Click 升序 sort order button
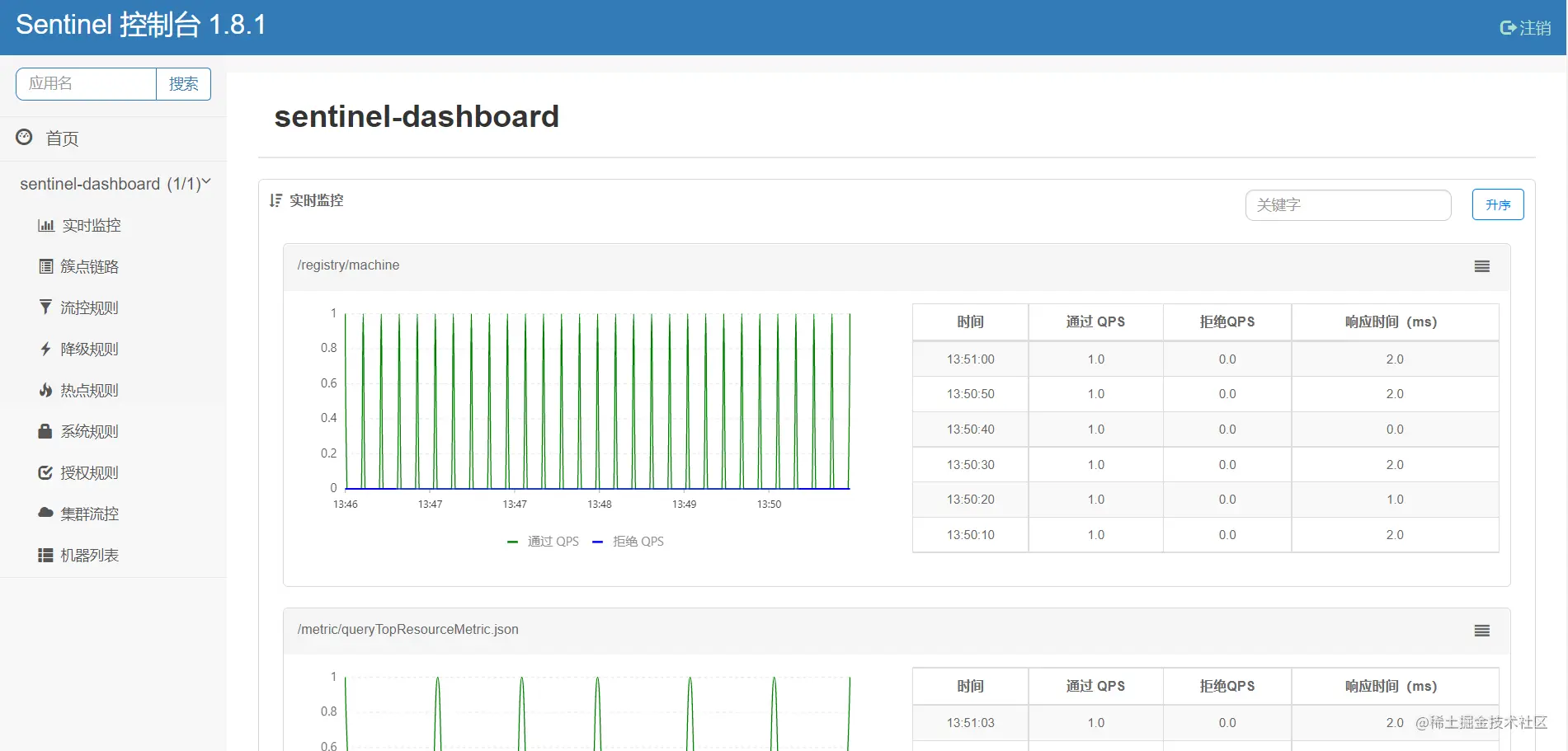The image size is (1568, 751). [1498, 204]
